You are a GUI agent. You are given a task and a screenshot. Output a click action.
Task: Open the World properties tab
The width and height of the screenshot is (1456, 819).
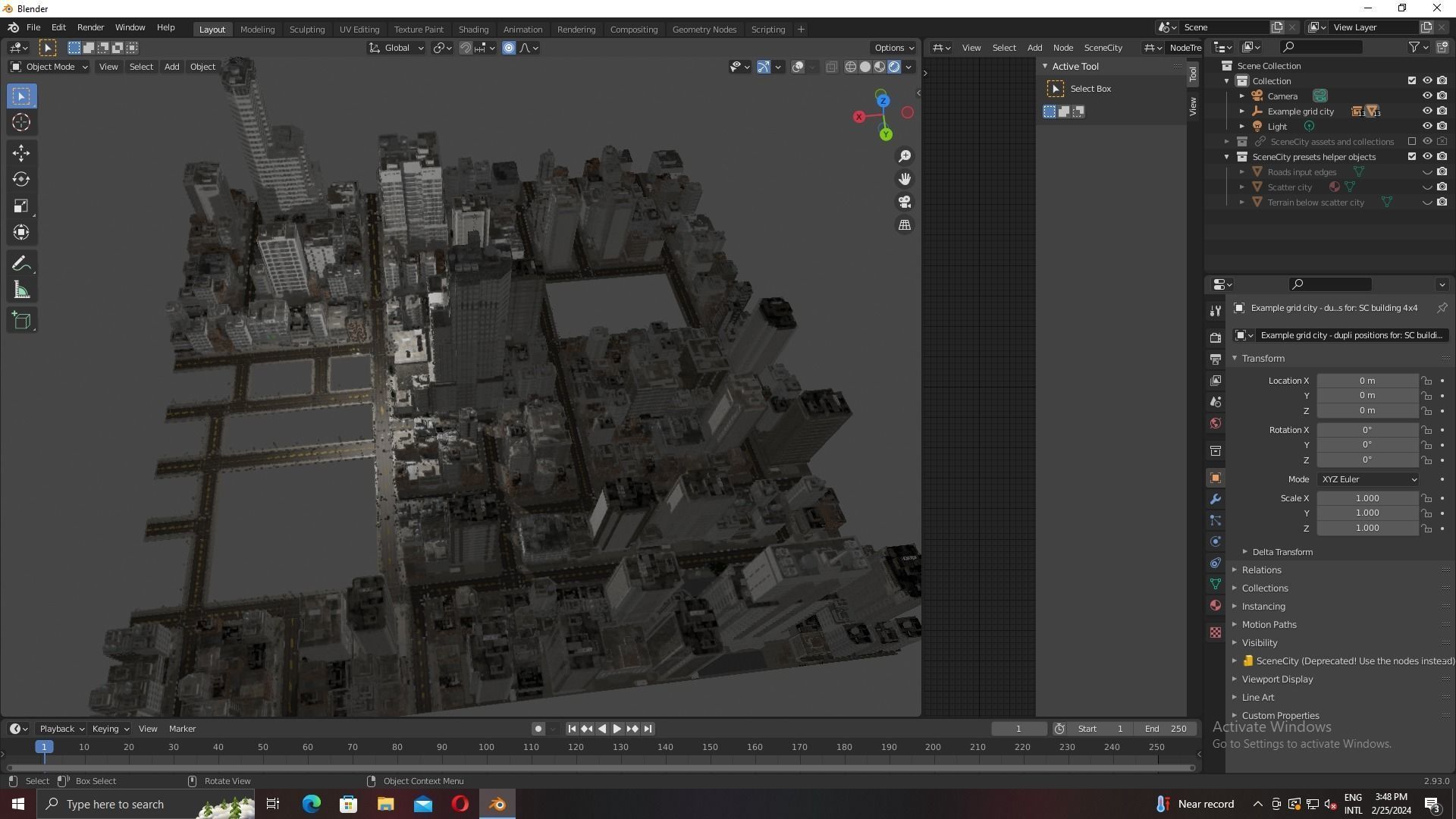(1216, 423)
